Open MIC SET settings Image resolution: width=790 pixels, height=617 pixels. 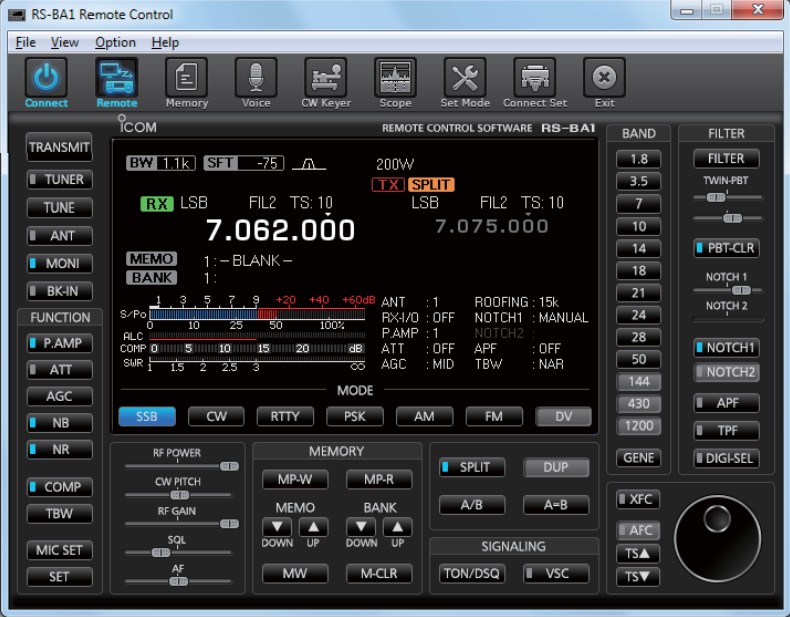point(59,550)
